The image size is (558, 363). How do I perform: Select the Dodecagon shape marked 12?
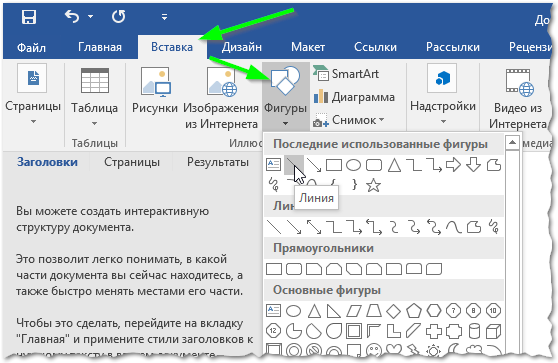[273, 331]
